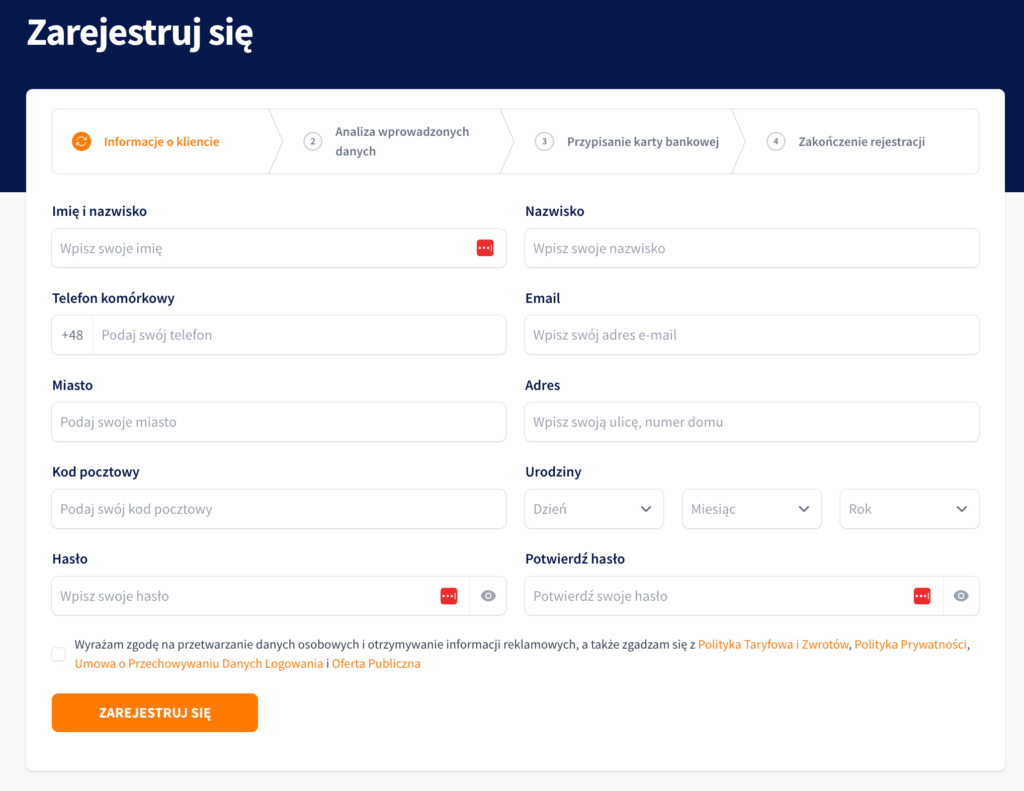This screenshot has width=1024, height=791.
Task: Go to Przypisanie karty bankowej step
Action: click(642, 142)
